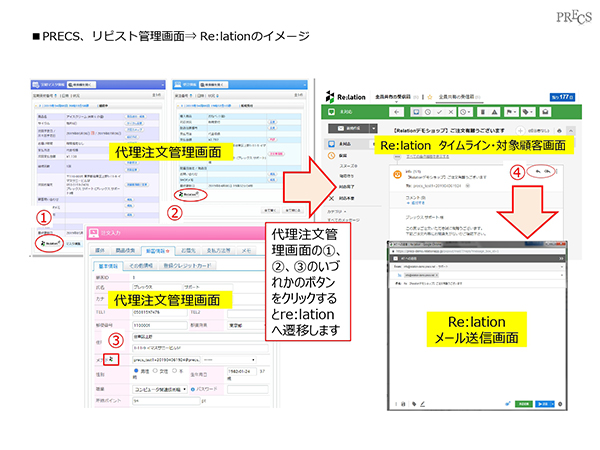Open the From address dropdown in mail window

pos(562,266)
